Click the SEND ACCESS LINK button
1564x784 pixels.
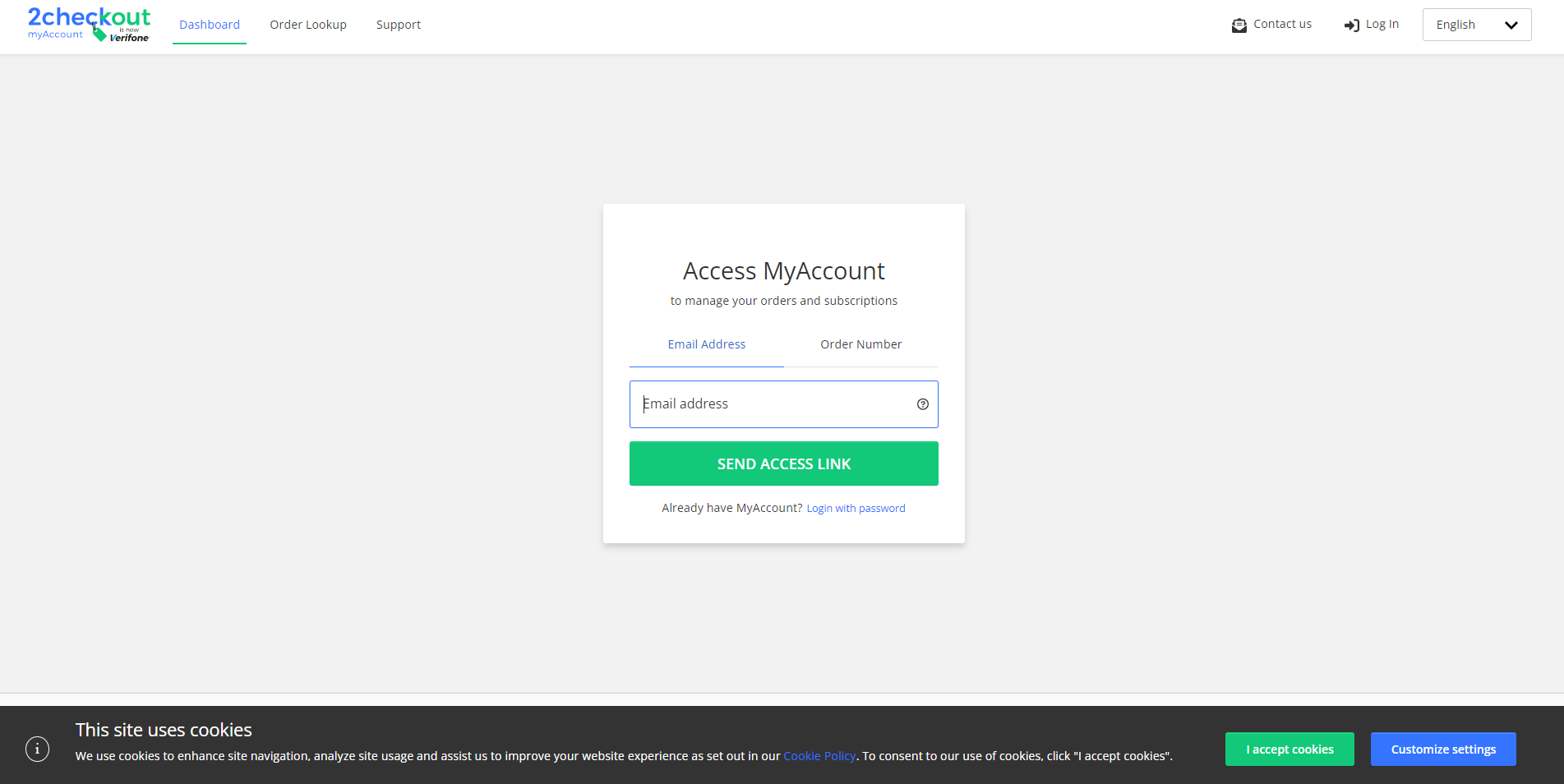tap(783, 463)
